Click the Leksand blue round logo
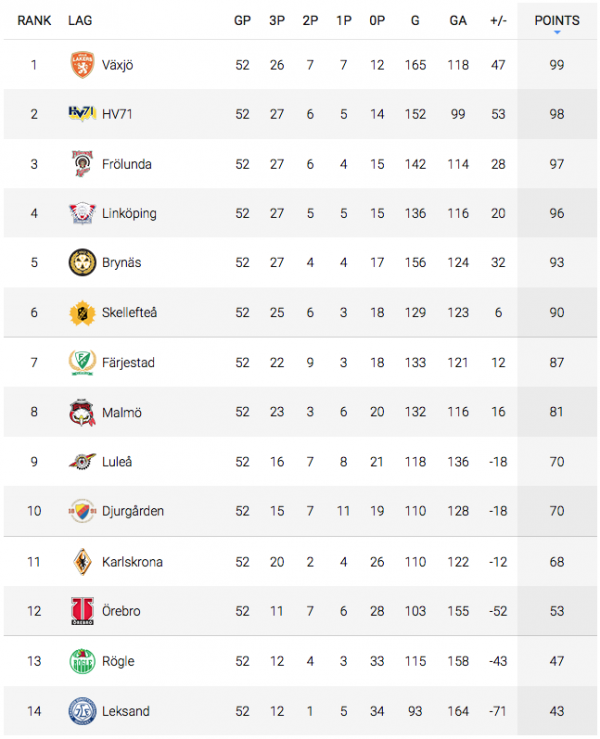 coord(82,711)
